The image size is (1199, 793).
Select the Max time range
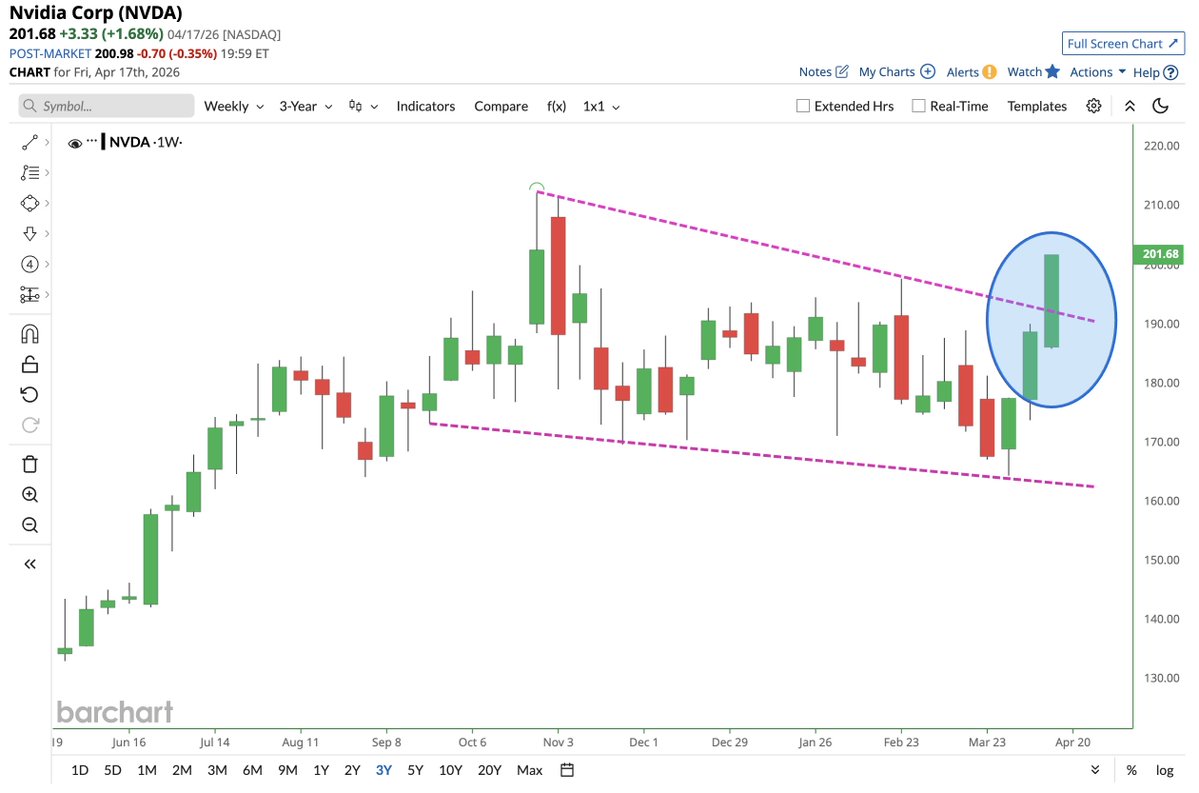tap(529, 770)
